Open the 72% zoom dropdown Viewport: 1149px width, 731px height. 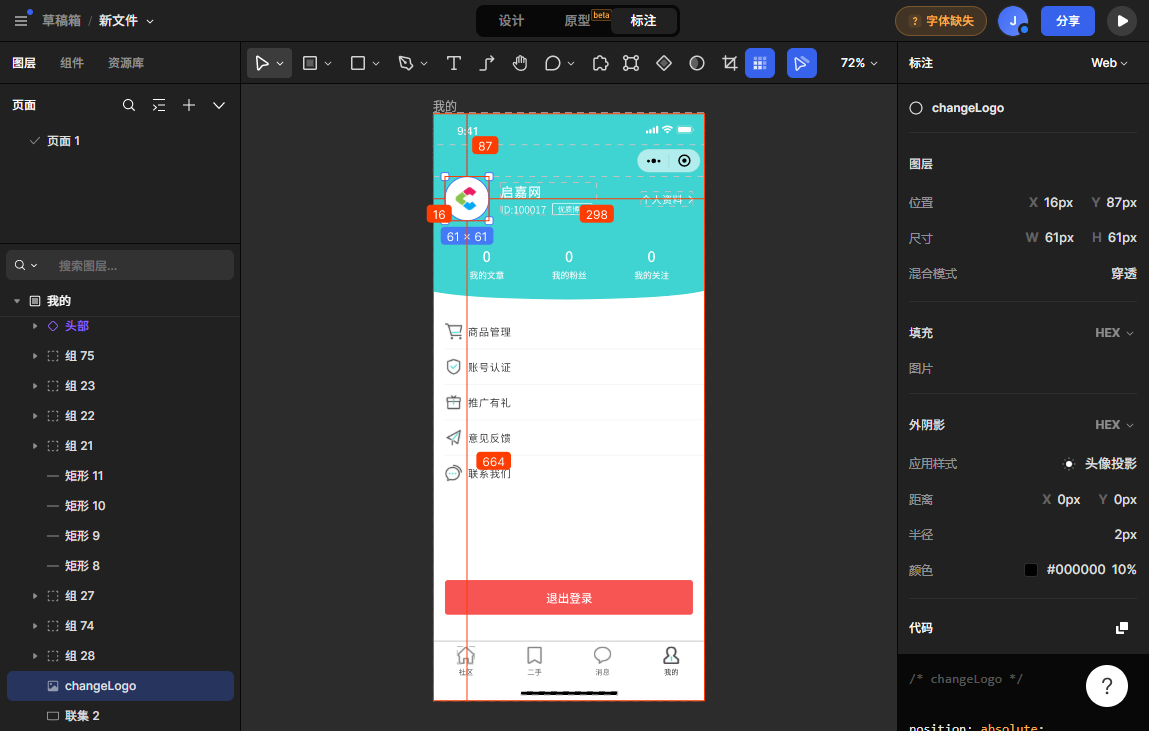click(859, 63)
